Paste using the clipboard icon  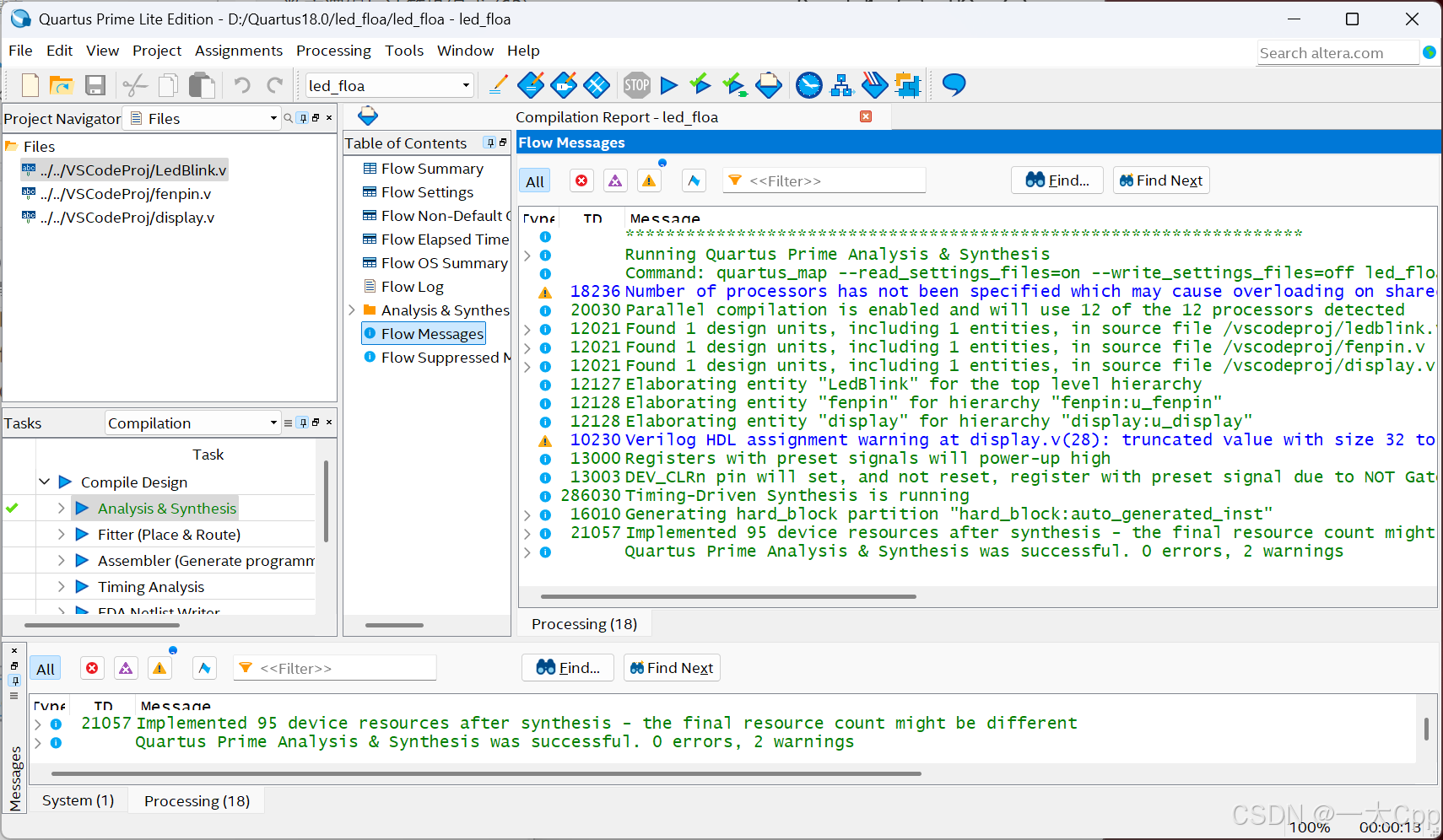click(x=202, y=85)
